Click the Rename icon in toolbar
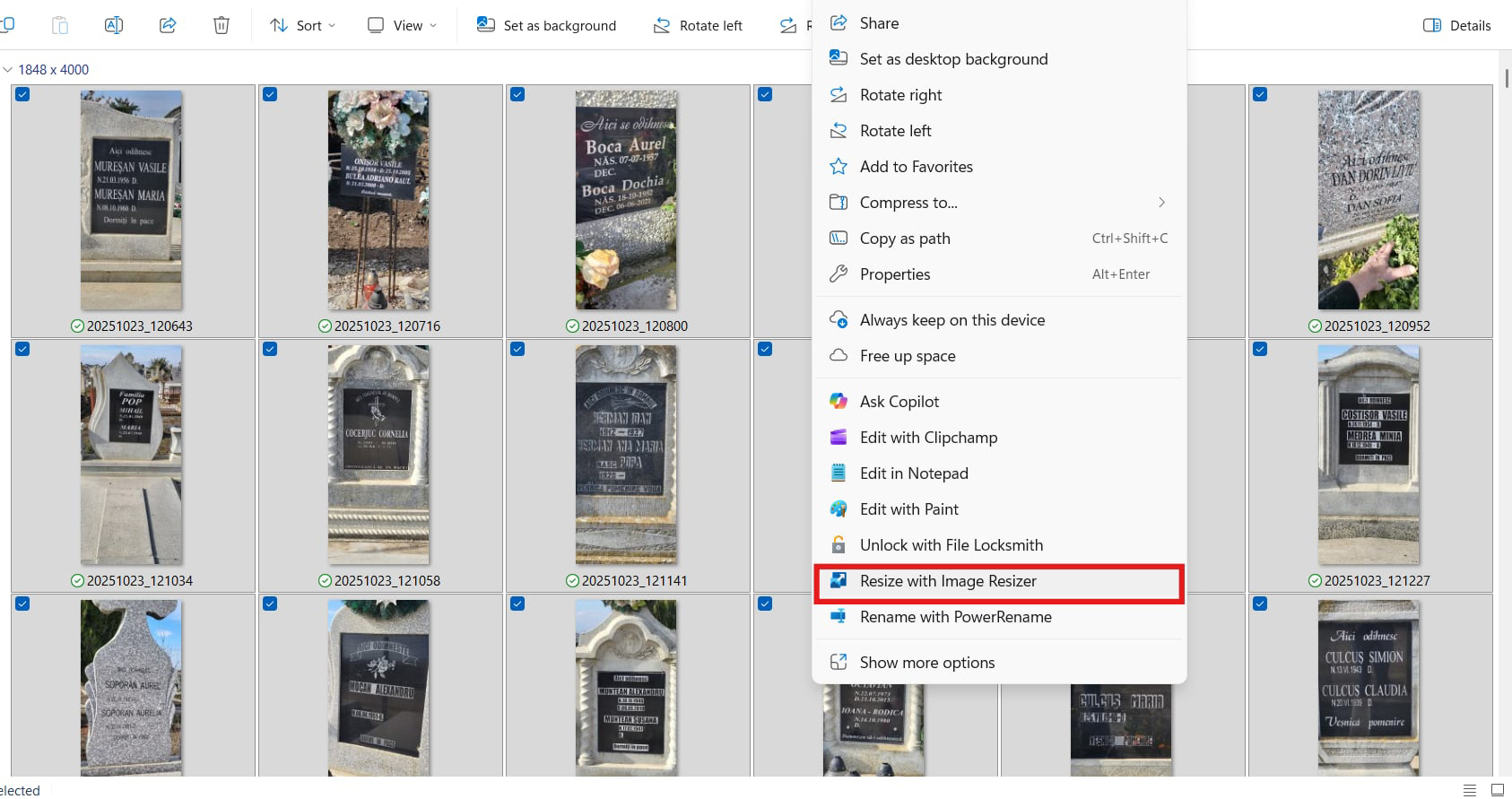 tap(114, 25)
